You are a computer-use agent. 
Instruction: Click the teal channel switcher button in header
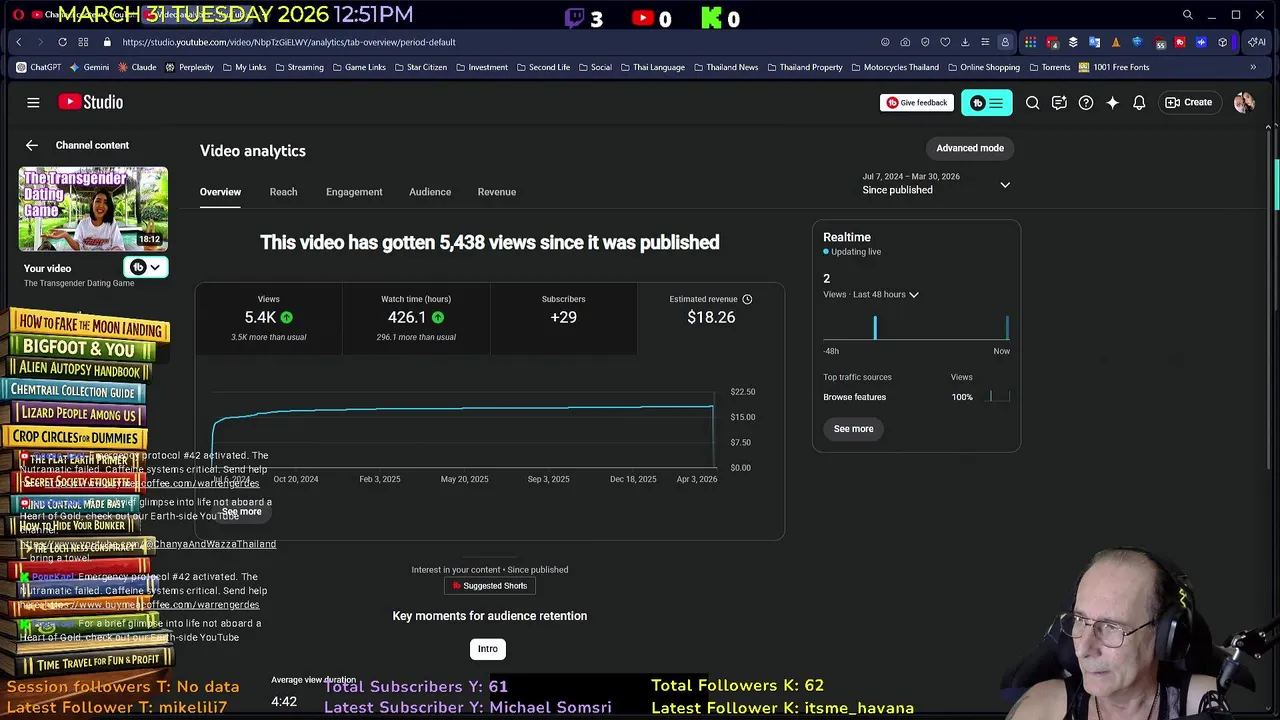click(x=986, y=102)
